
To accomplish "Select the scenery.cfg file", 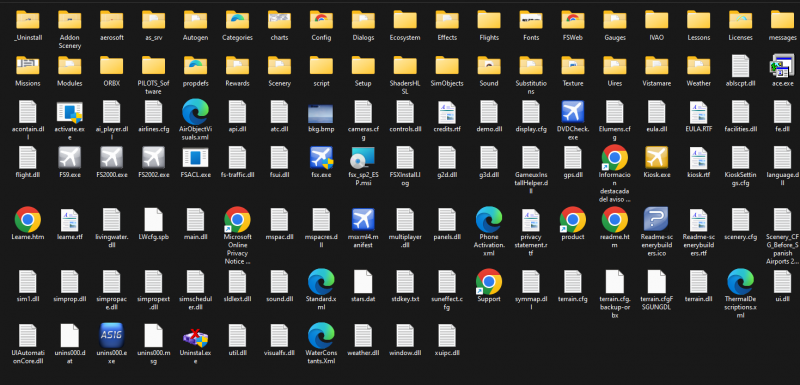I will (740, 219).
